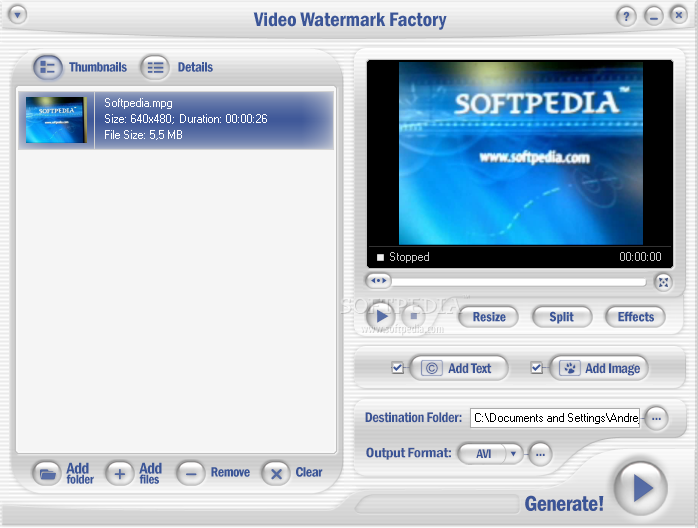The image size is (698, 528).
Task: Toggle the Add Text checkbox
Action: (x=397, y=368)
